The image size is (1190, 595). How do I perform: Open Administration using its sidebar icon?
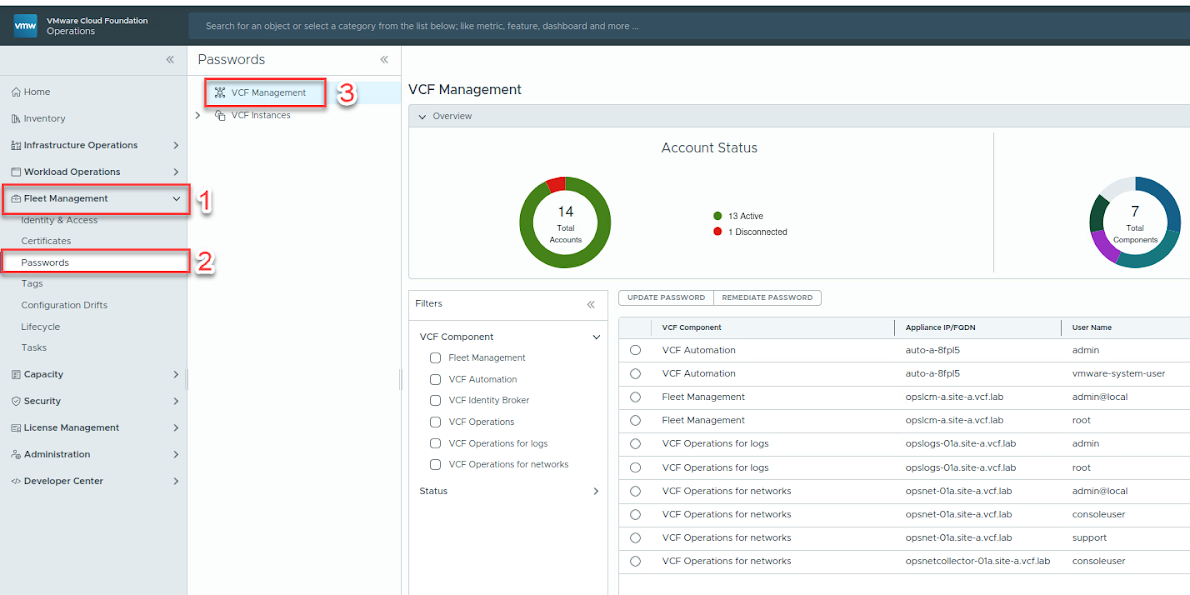15,454
